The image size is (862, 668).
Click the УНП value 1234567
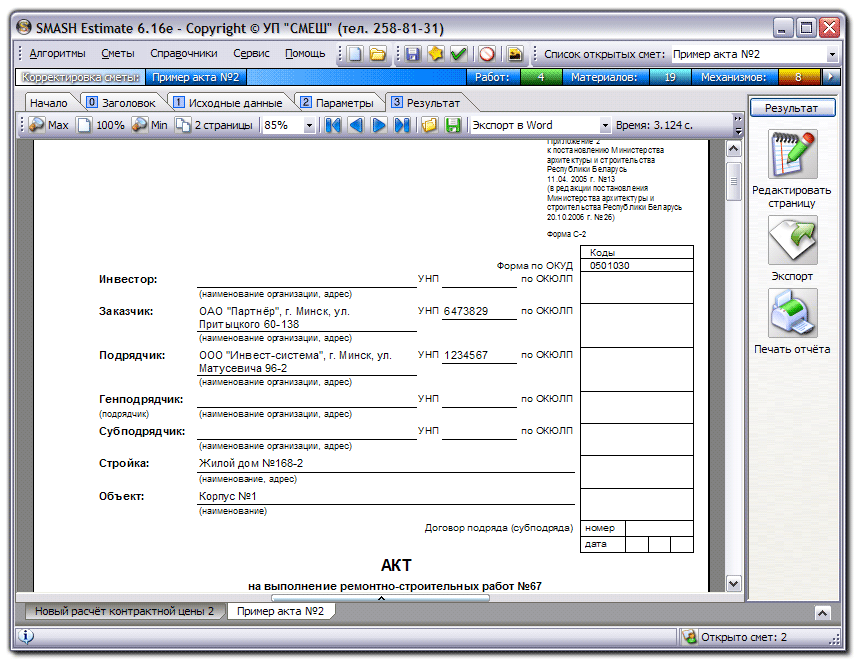[x=466, y=355]
